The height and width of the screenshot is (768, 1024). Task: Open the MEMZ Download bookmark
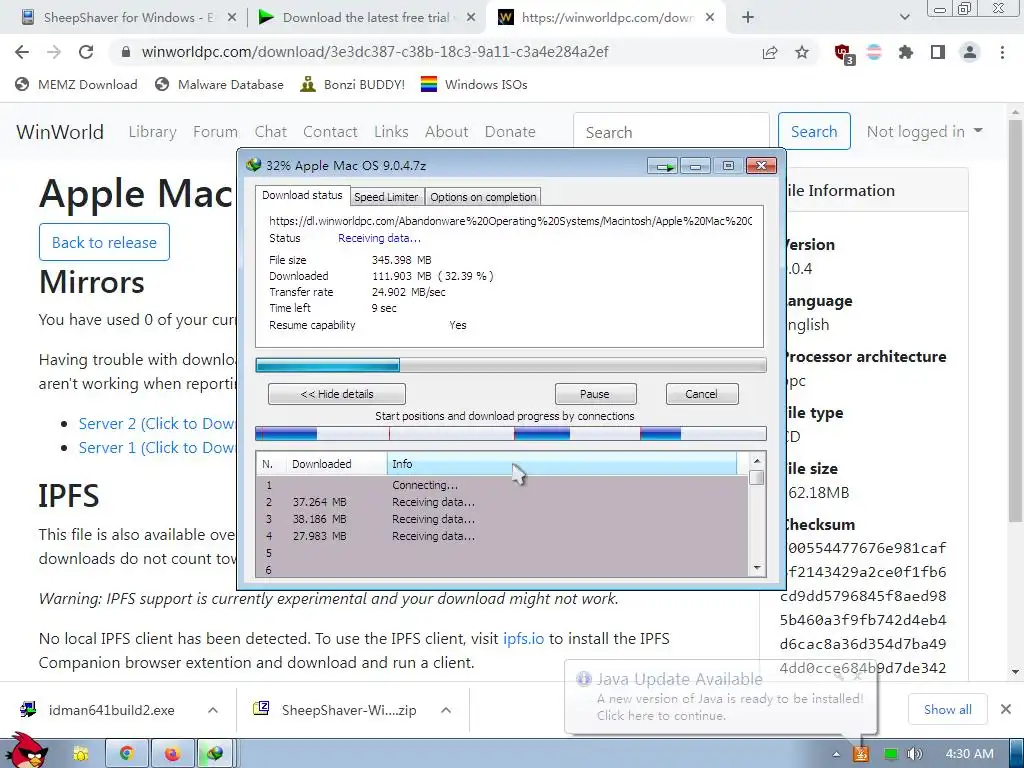pos(76,84)
